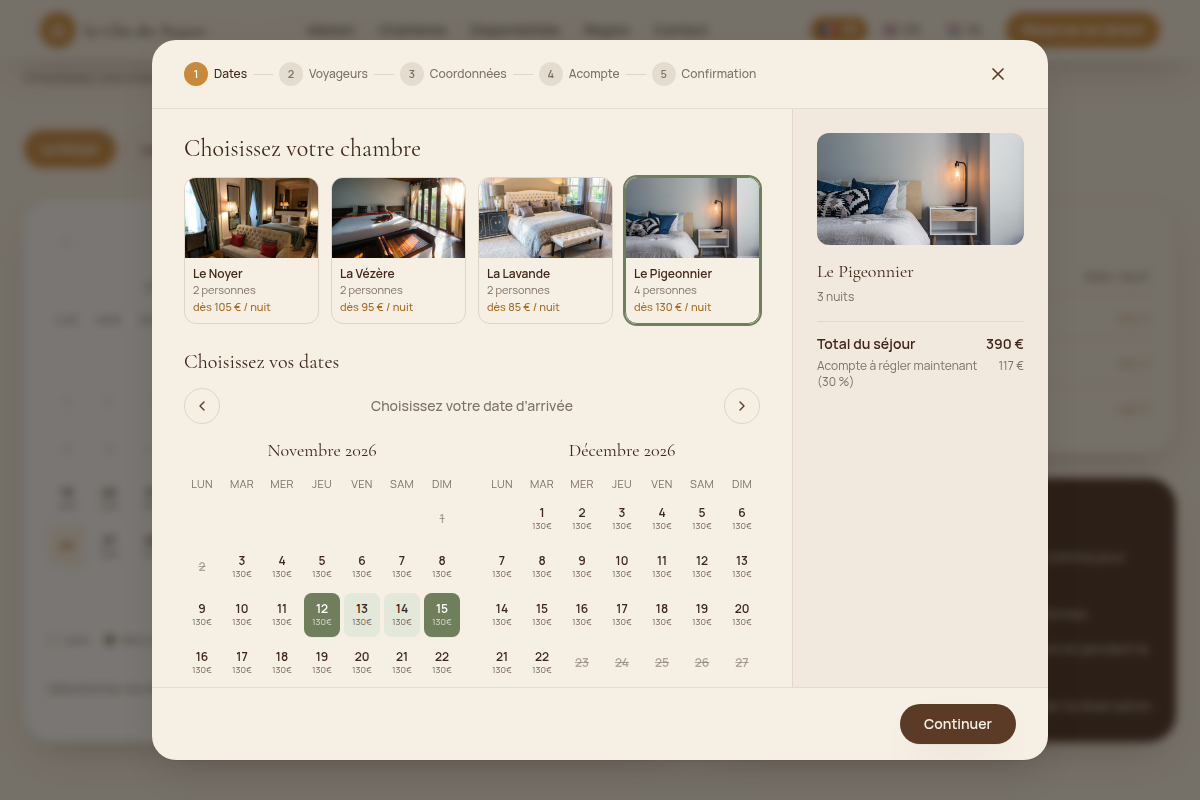This screenshot has height=800, width=1200.
Task: Click the "Acompte à régler maintenant (30 %)" text
Action: click(x=897, y=374)
